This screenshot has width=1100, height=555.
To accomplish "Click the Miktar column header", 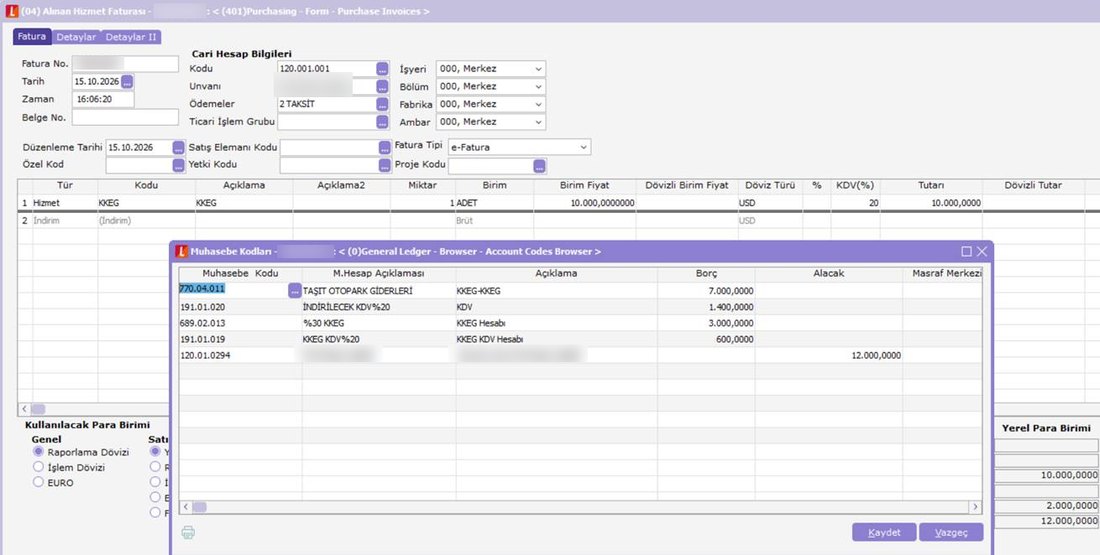I will [x=422, y=185].
